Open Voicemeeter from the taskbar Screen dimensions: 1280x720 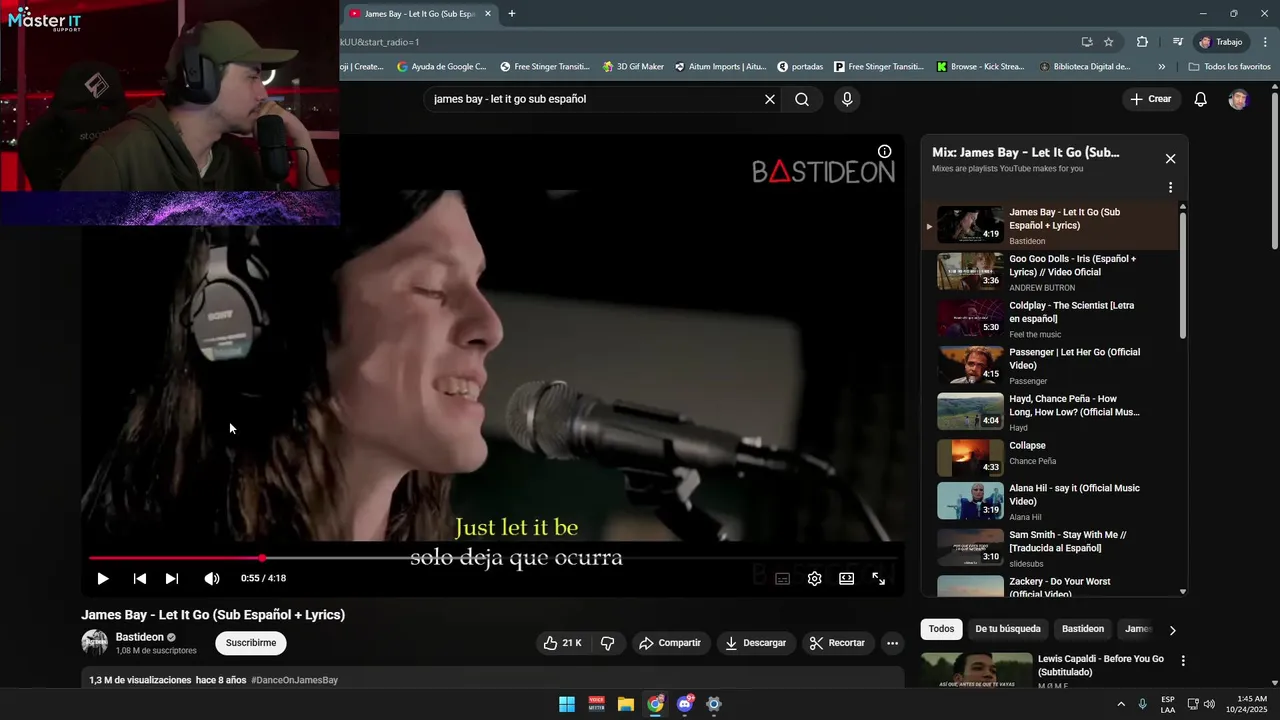[596, 704]
